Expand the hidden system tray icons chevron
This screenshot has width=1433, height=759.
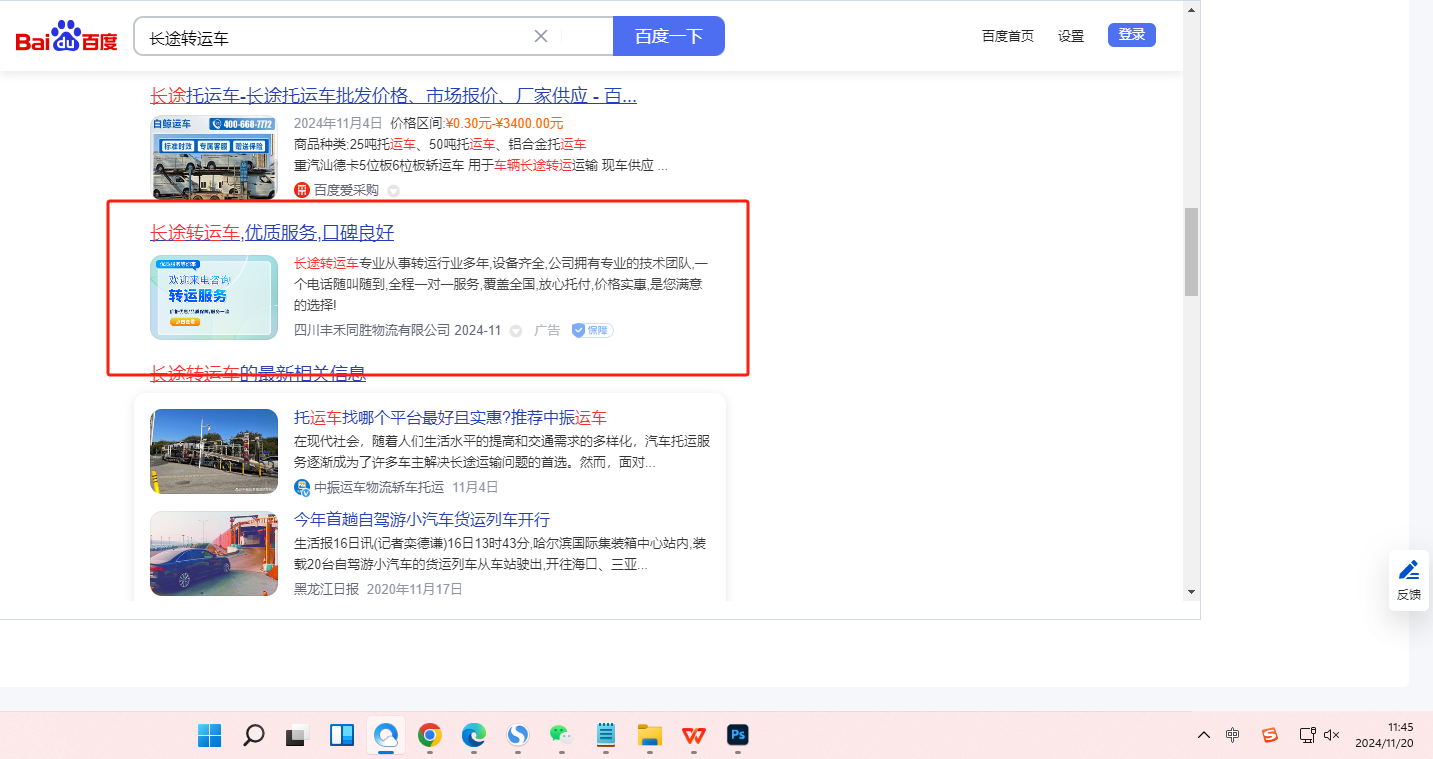pyautogui.click(x=1204, y=735)
